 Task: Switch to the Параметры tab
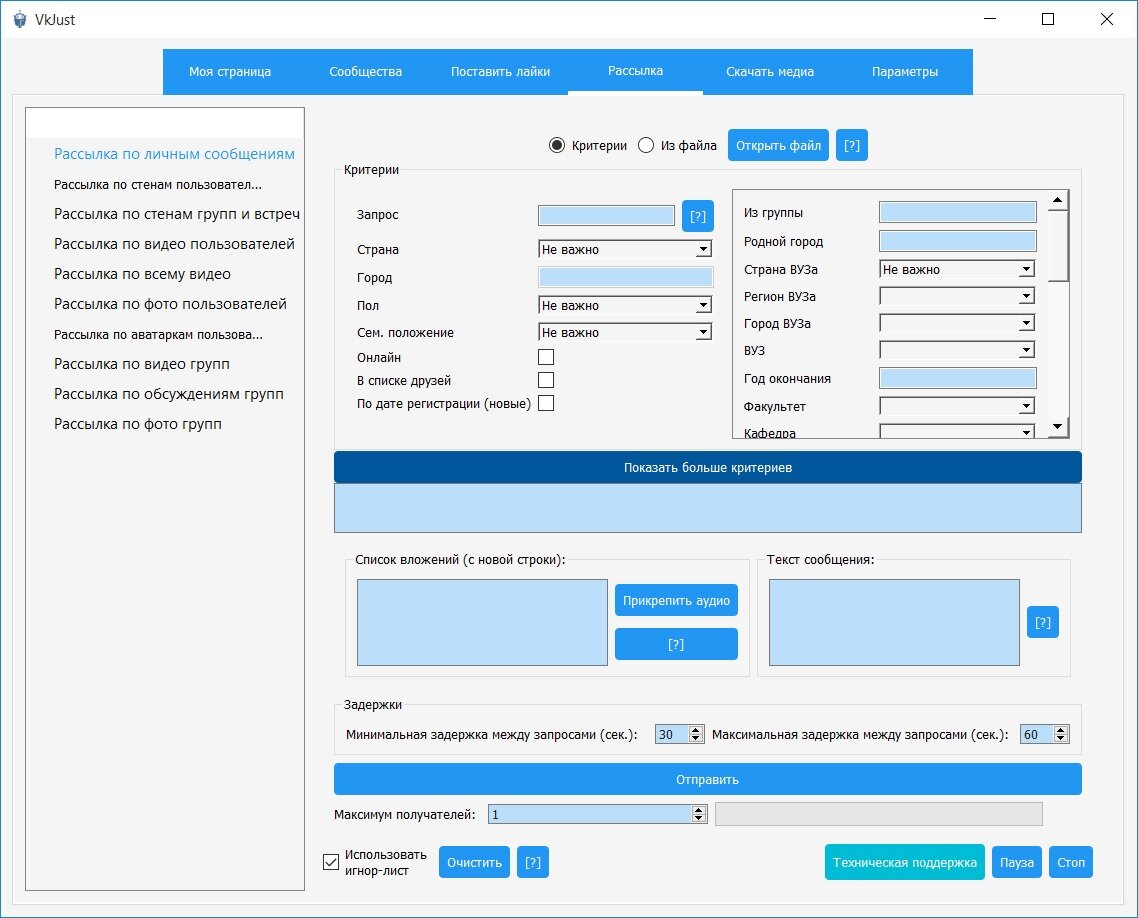tap(905, 72)
